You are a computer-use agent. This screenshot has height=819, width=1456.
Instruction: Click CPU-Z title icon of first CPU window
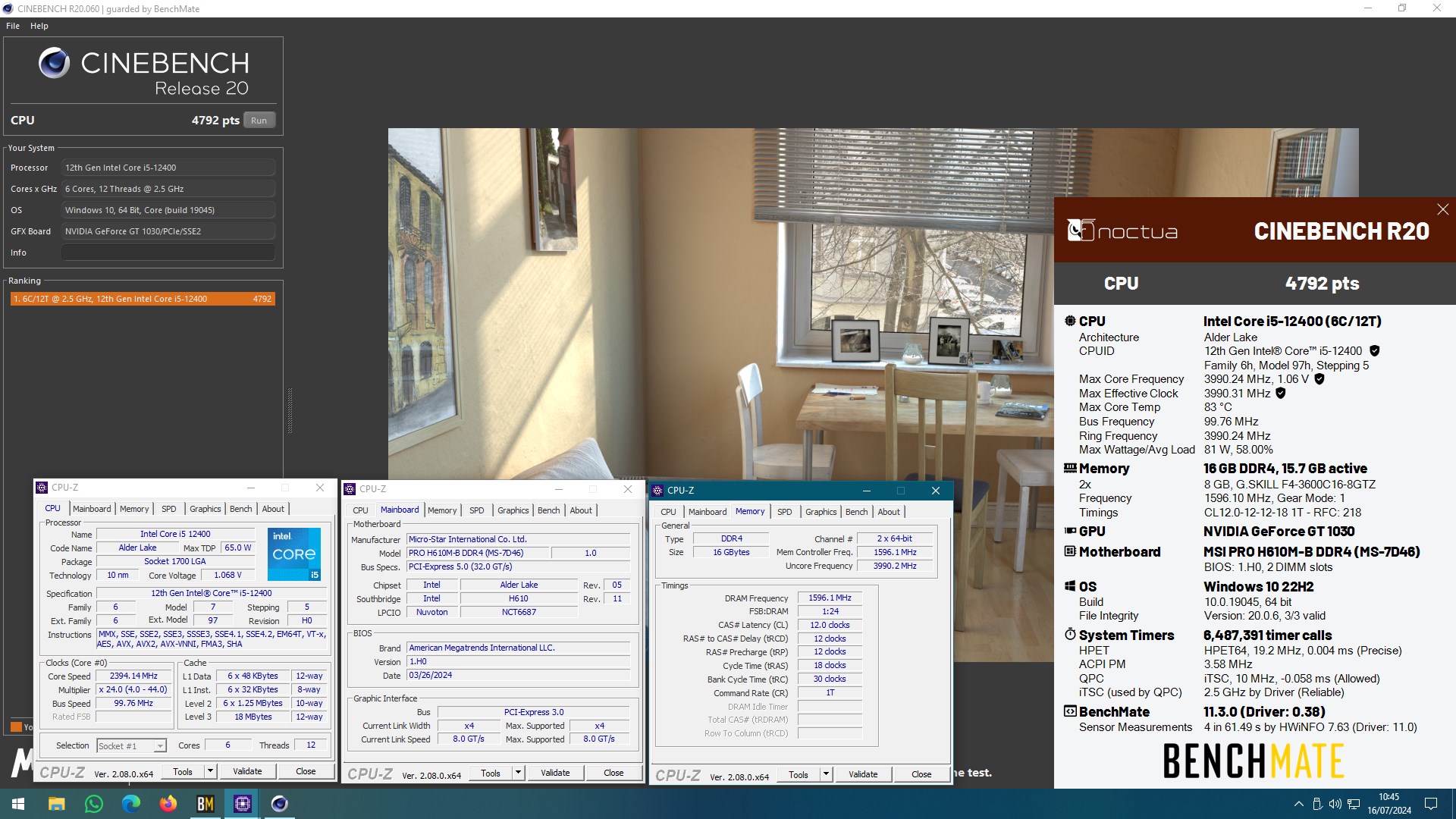coord(42,488)
